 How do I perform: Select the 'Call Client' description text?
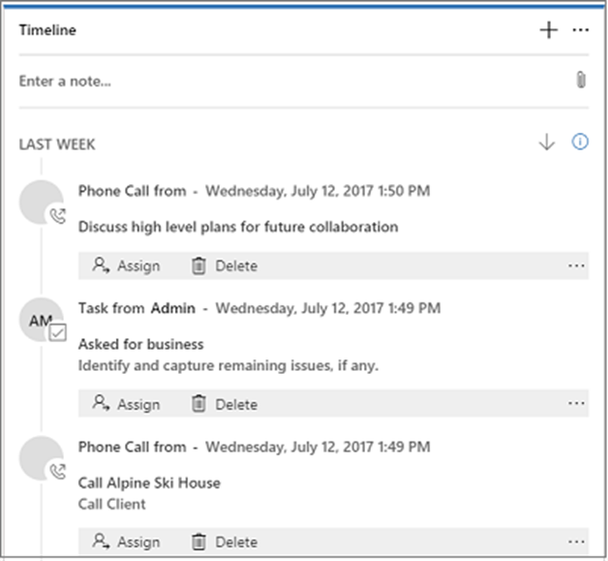(x=112, y=504)
